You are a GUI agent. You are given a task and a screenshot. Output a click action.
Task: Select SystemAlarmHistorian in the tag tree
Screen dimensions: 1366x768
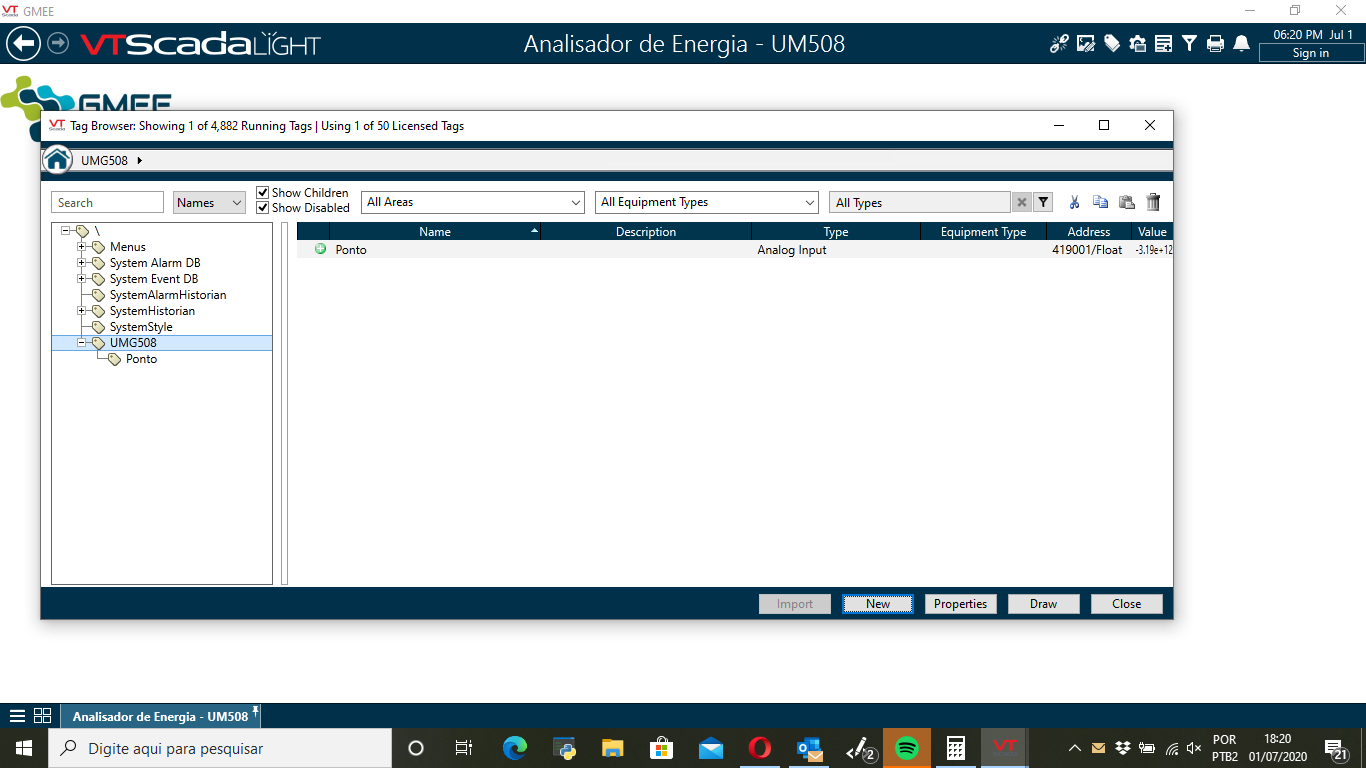168,295
